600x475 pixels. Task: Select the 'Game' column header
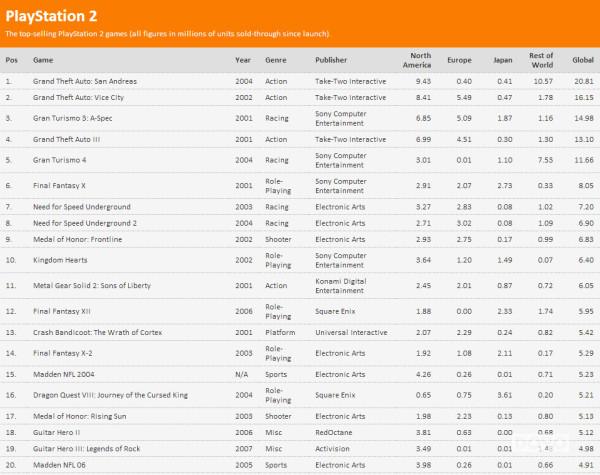pyautogui.click(x=43, y=60)
